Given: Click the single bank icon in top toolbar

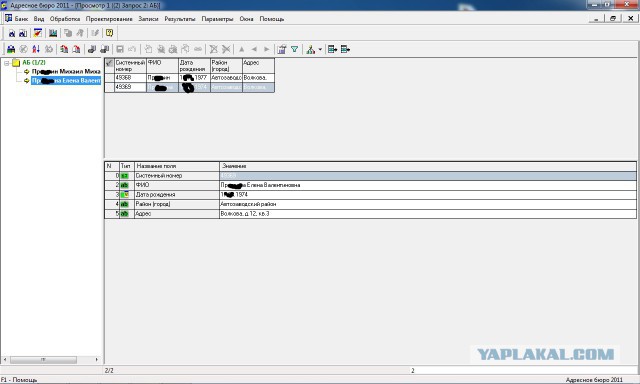Looking at the screenshot, I should 12,33.
